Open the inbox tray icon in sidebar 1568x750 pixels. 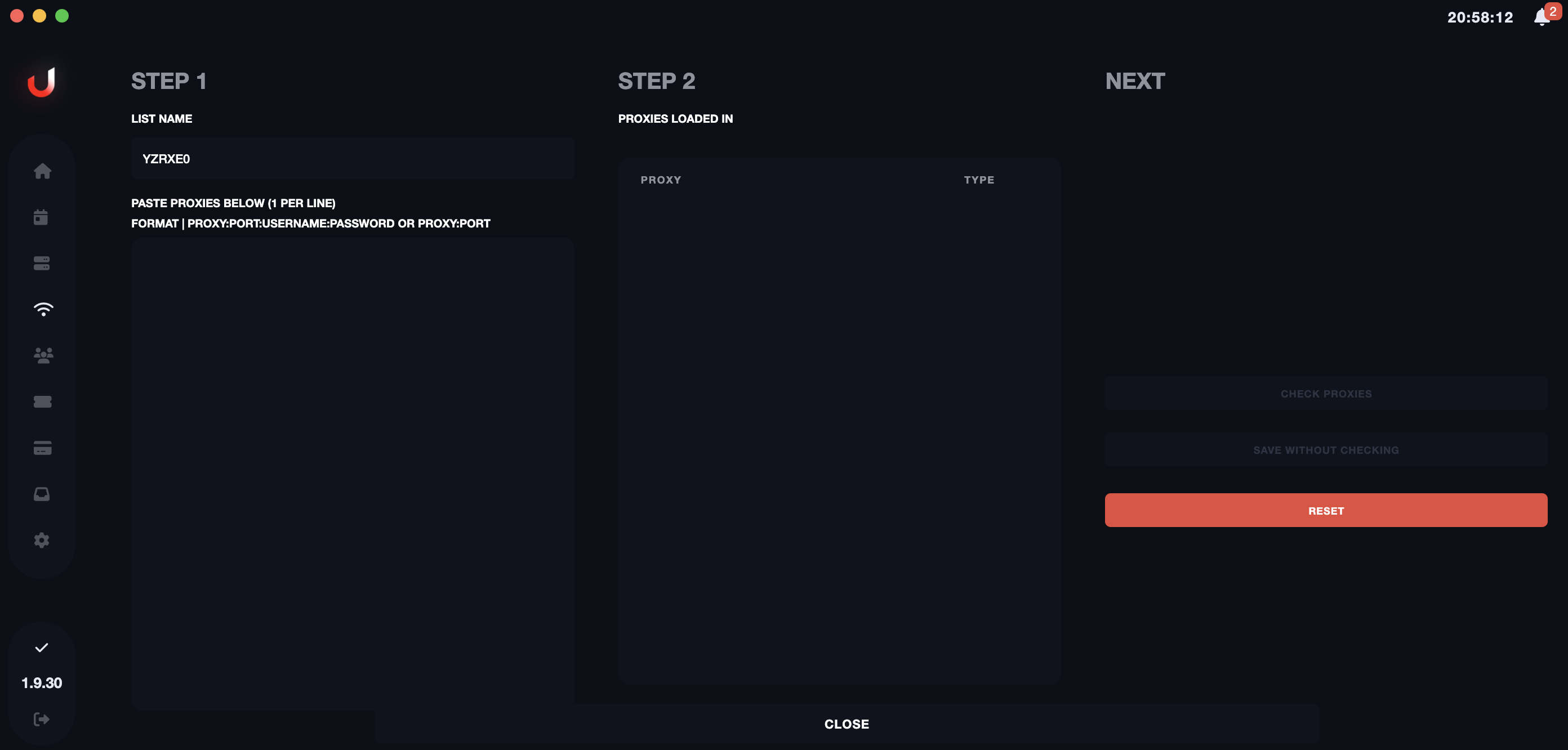click(41, 494)
